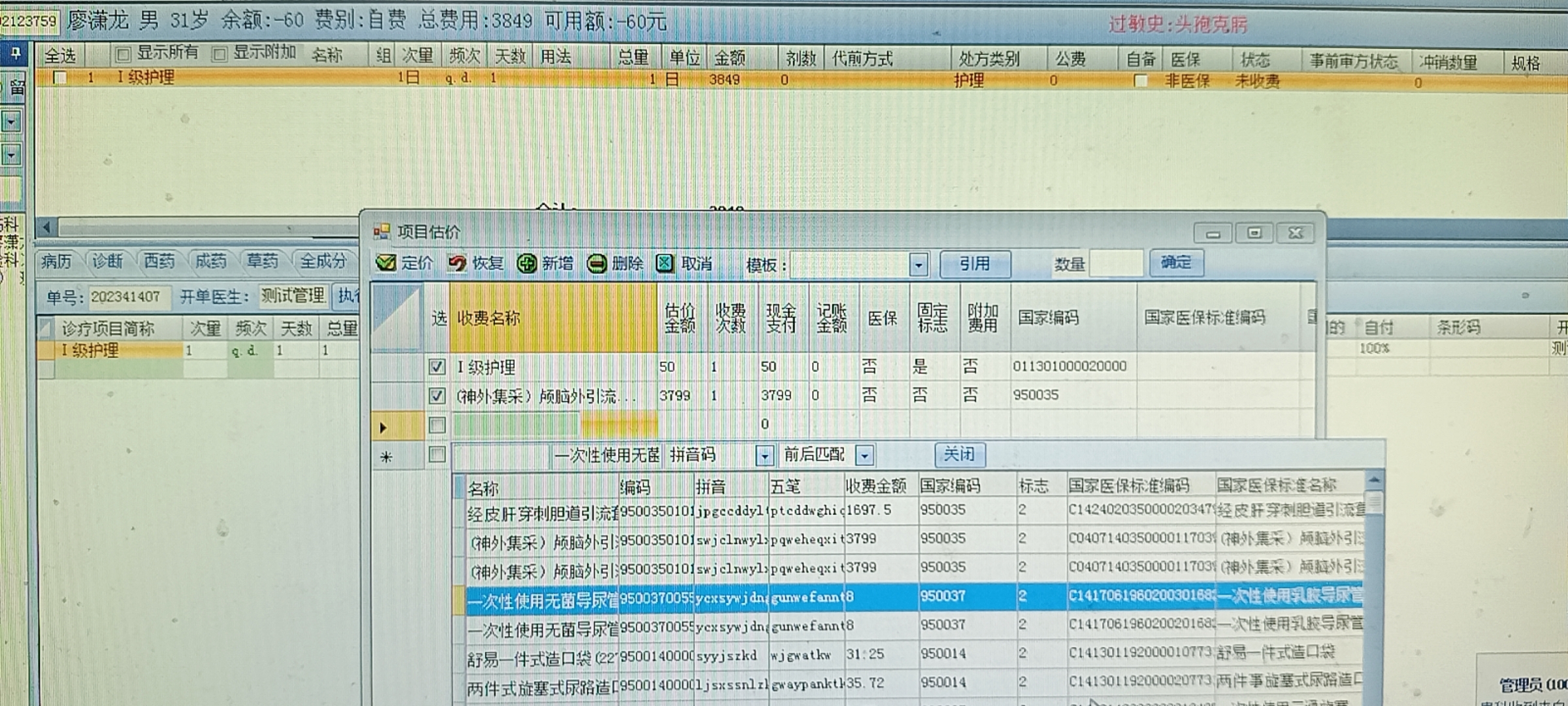Click the 取消 cancel icon
The image size is (1568, 706).
click(664, 263)
